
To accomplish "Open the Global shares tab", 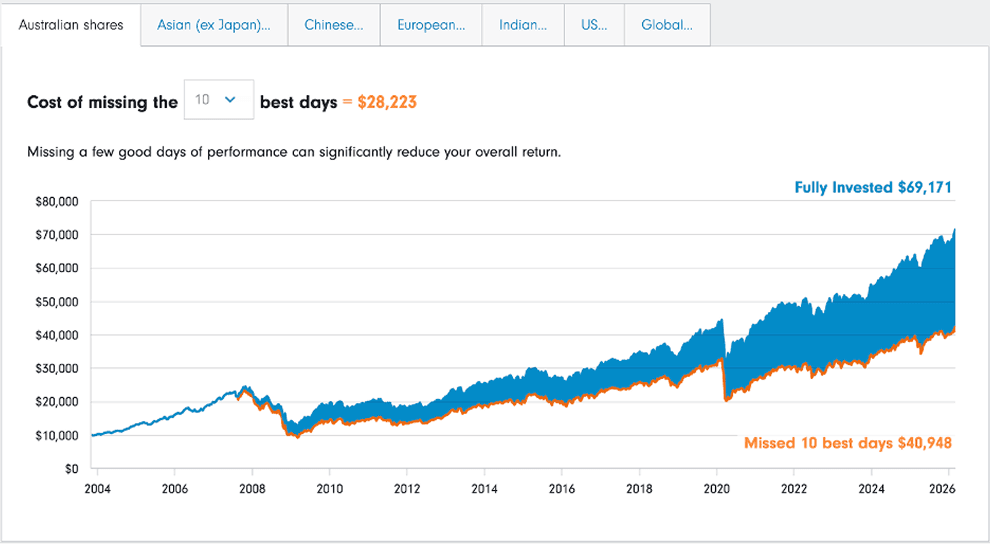I will pyautogui.click(x=667, y=25).
